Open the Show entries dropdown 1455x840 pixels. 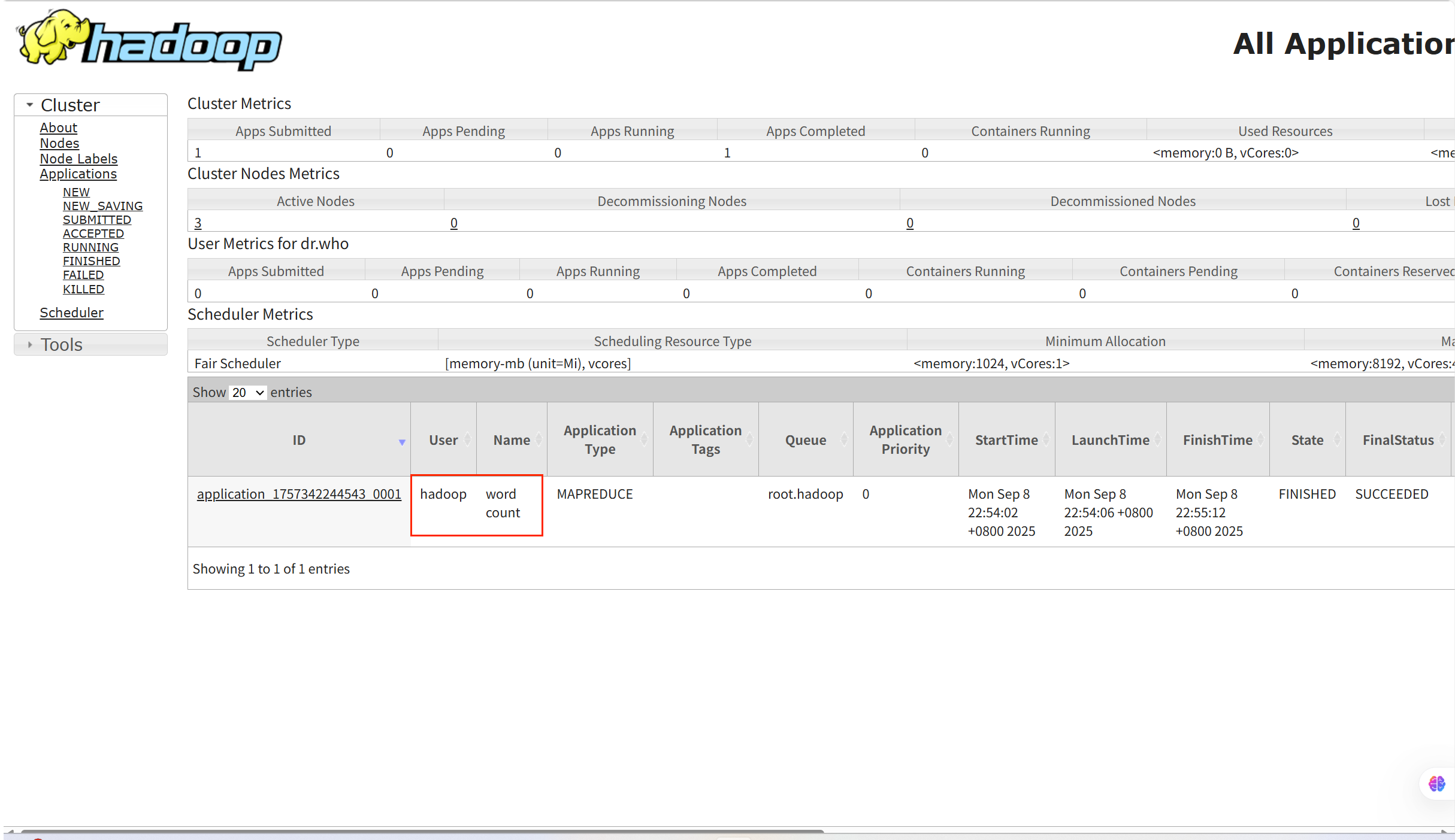point(248,393)
